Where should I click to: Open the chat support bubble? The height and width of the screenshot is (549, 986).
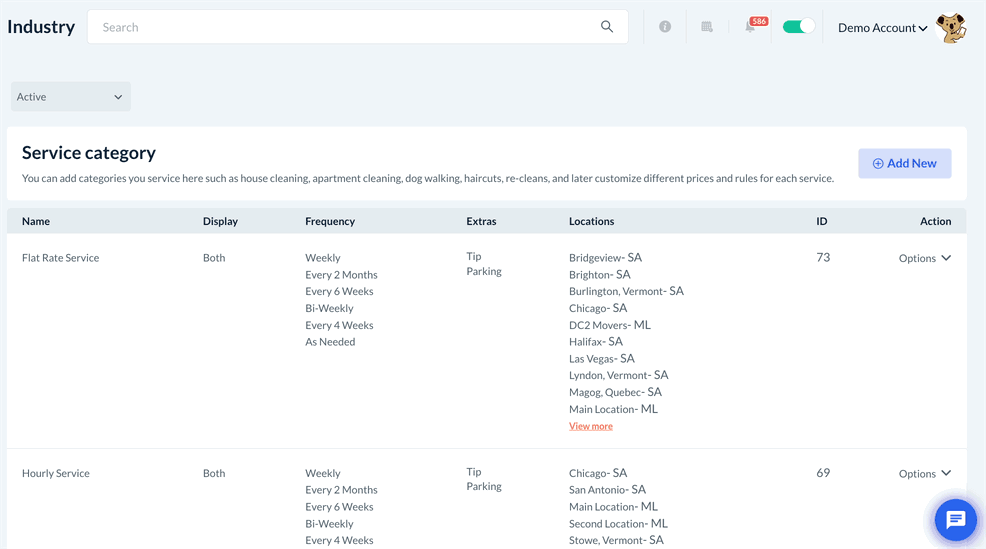(x=955, y=520)
